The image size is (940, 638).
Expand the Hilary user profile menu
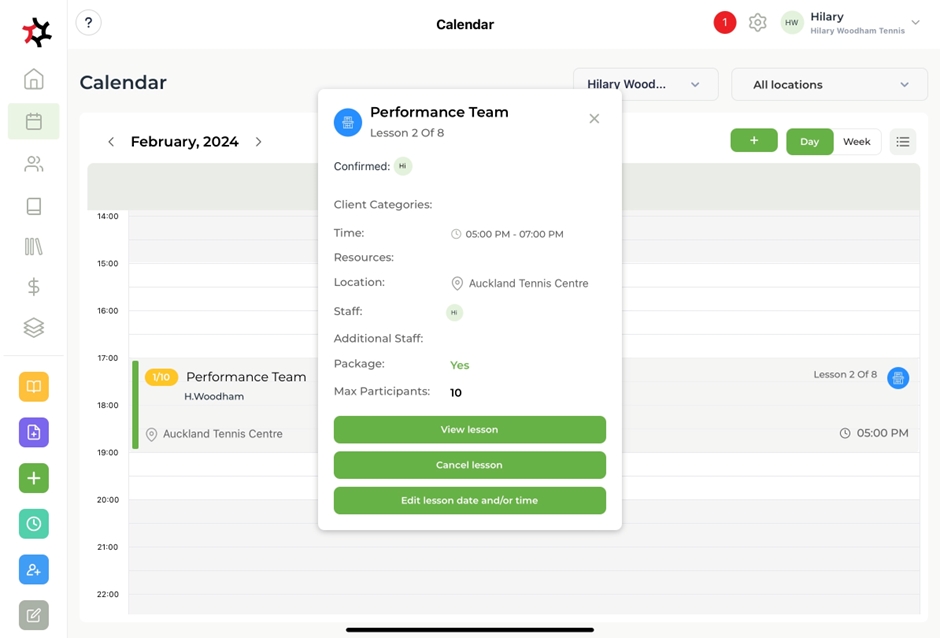tap(914, 23)
